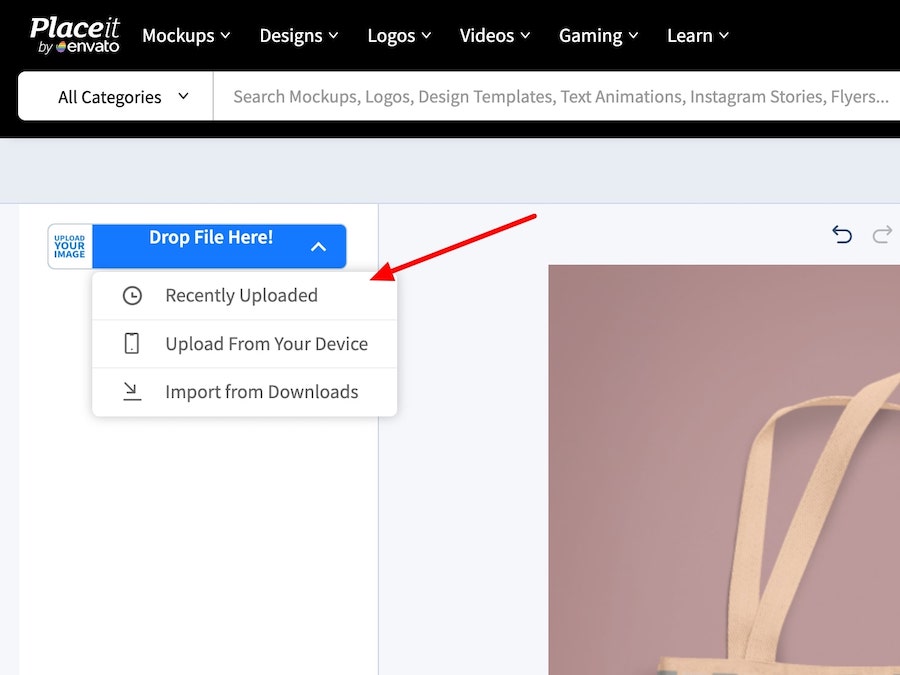The height and width of the screenshot is (675, 900).
Task: Expand the Designs menu
Action: click(x=298, y=35)
